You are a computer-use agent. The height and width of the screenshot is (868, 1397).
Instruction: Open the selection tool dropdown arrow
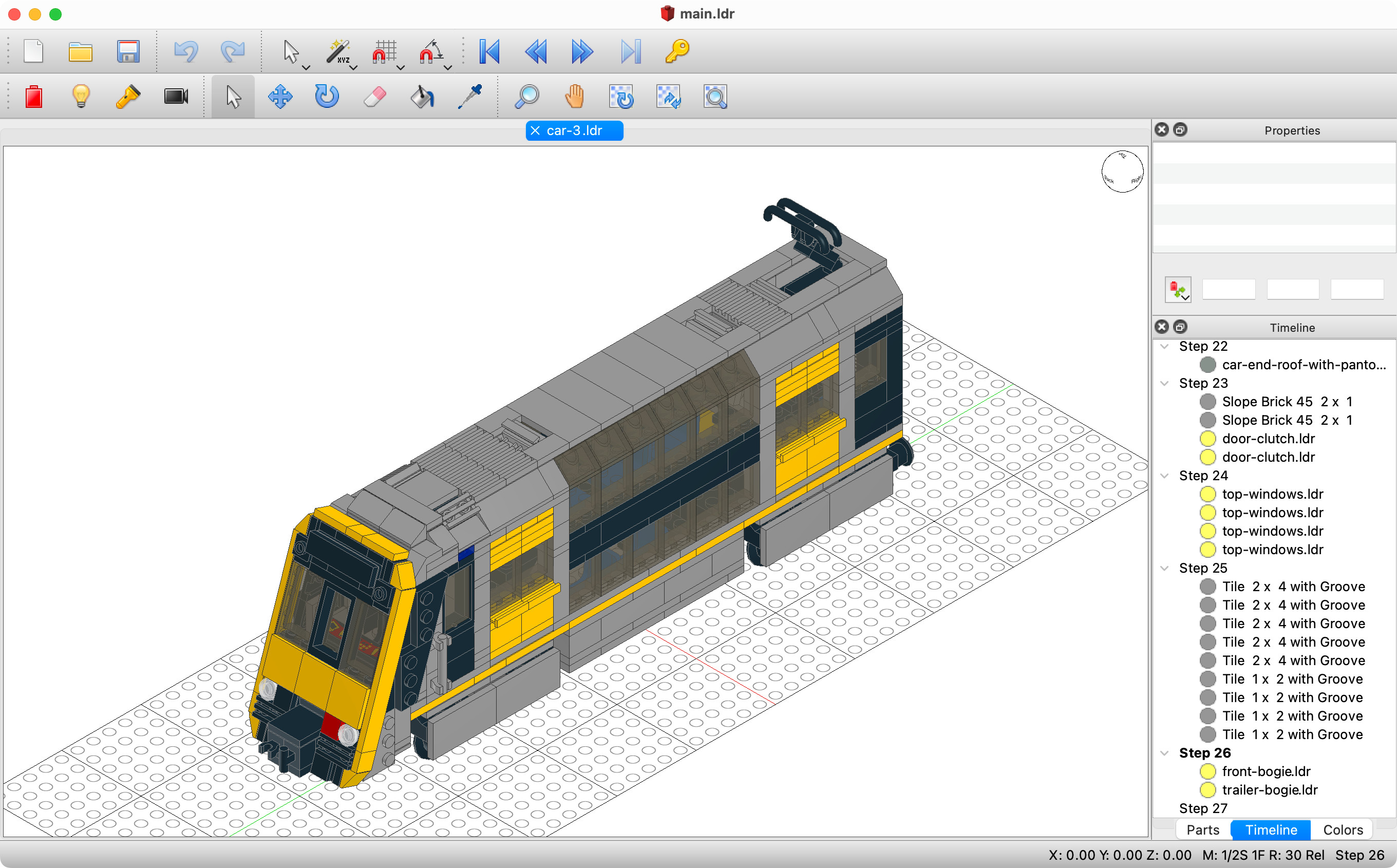click(x=306, y=68)
